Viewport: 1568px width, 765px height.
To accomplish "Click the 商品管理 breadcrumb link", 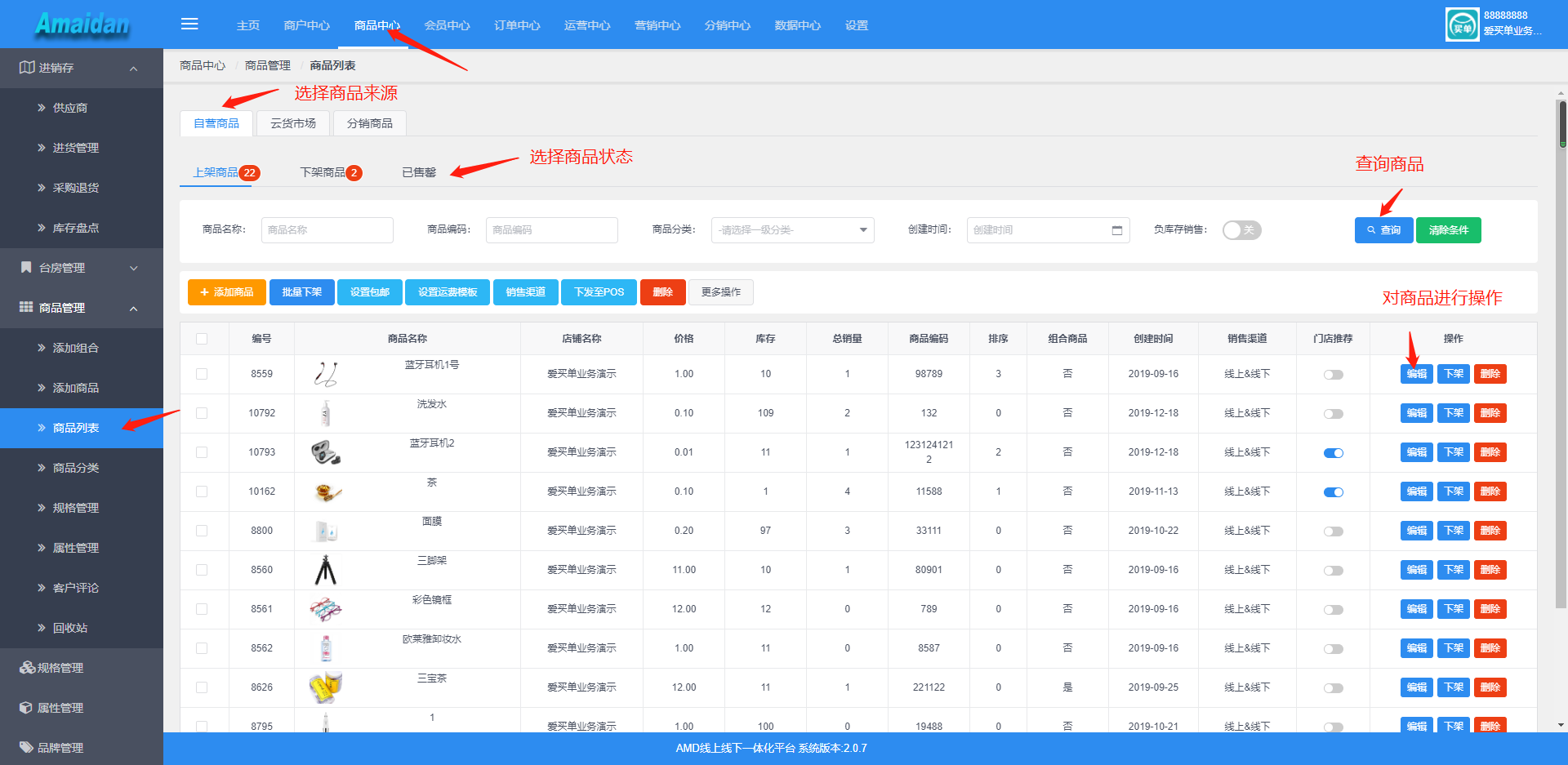I will point(268,65).
